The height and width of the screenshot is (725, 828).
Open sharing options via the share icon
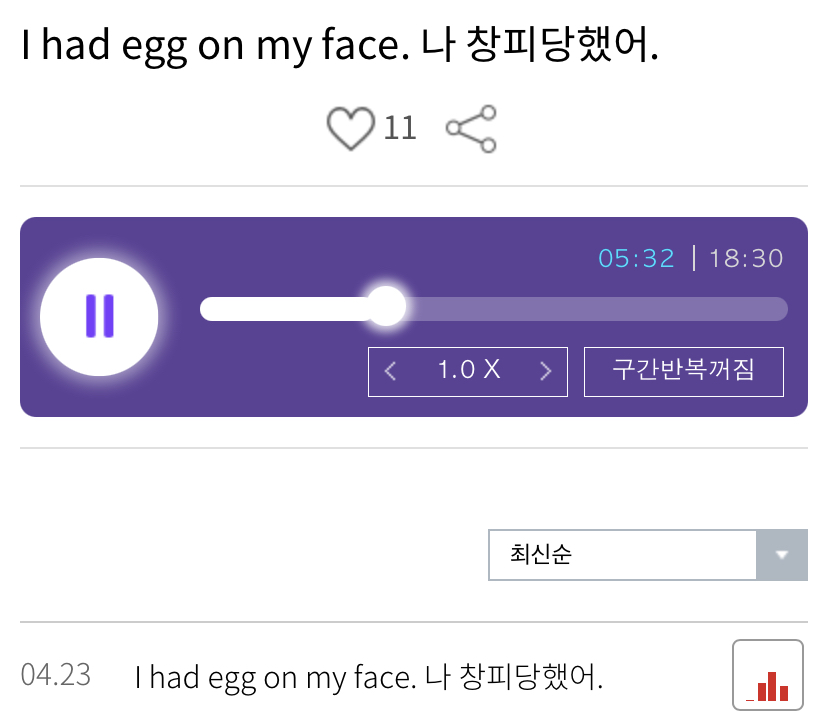click(x=470, y=128)
